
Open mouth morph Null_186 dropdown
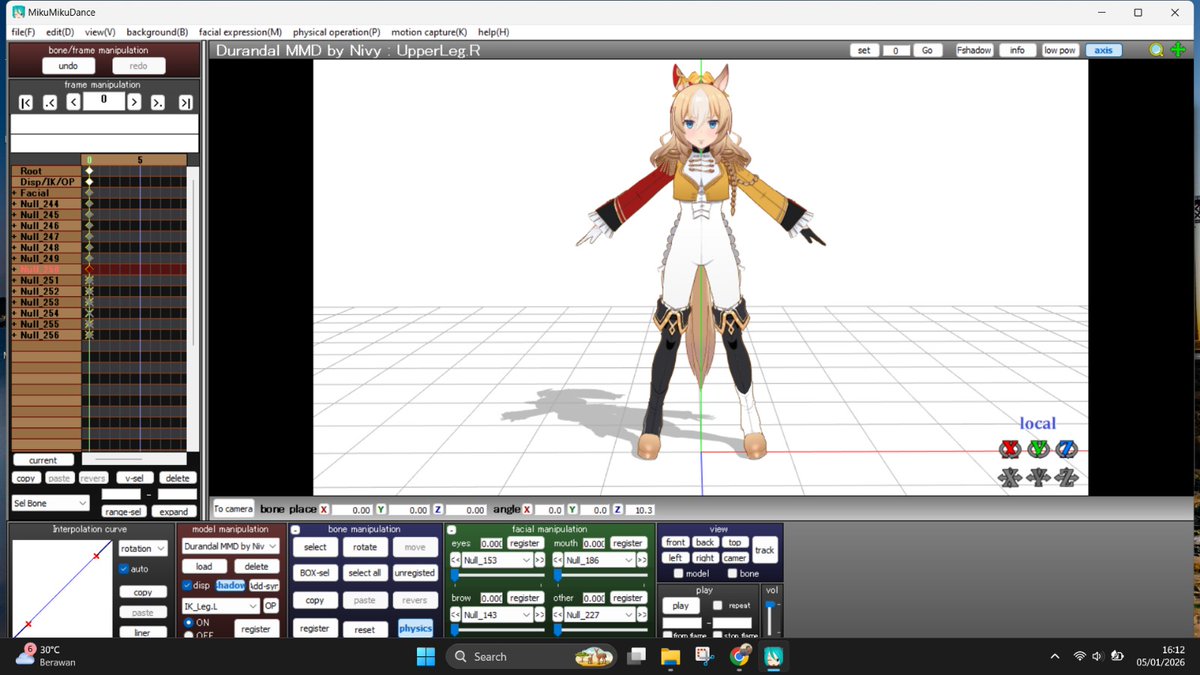[600, 560]
